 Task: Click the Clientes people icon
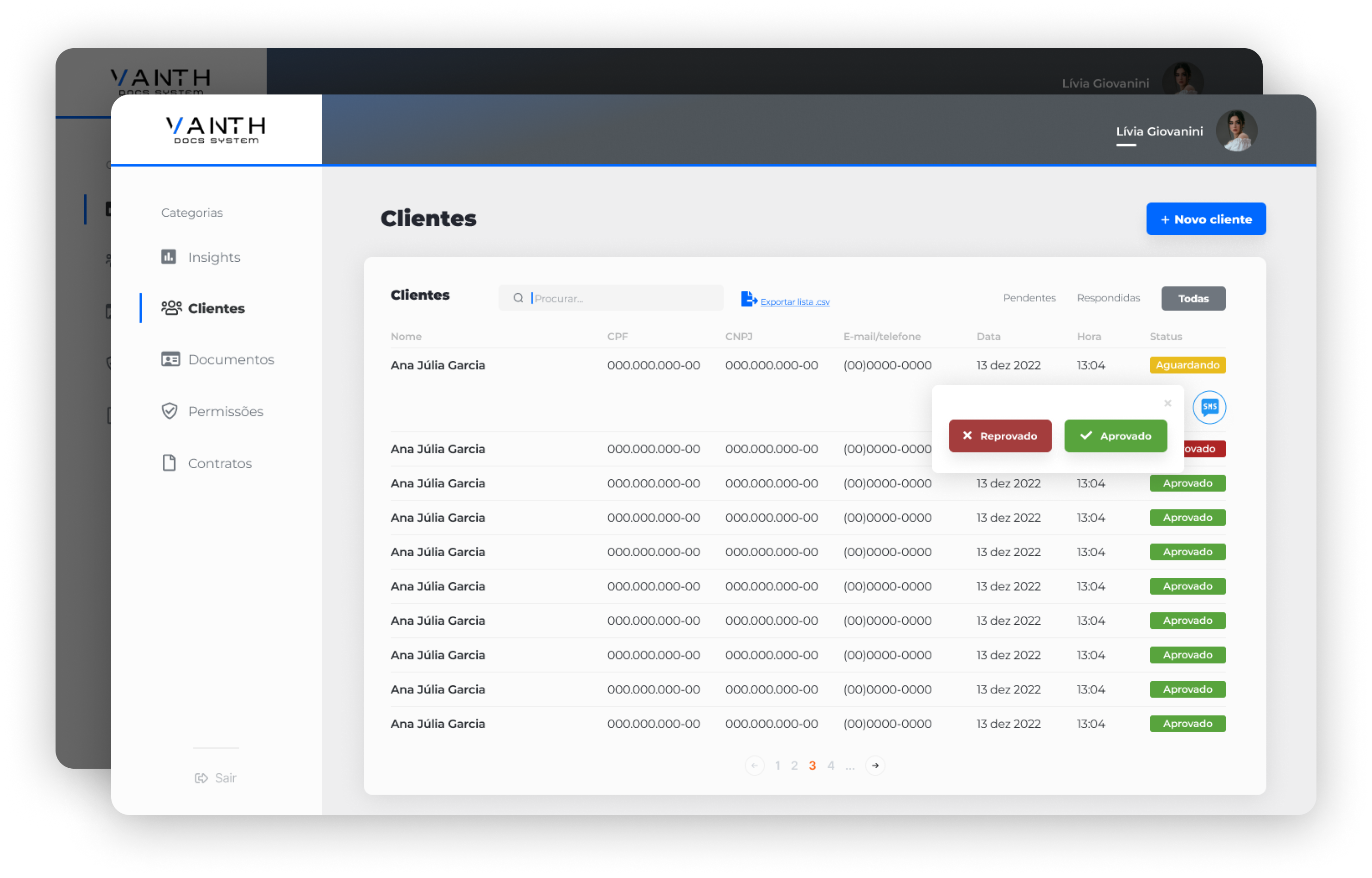point(171,308)
